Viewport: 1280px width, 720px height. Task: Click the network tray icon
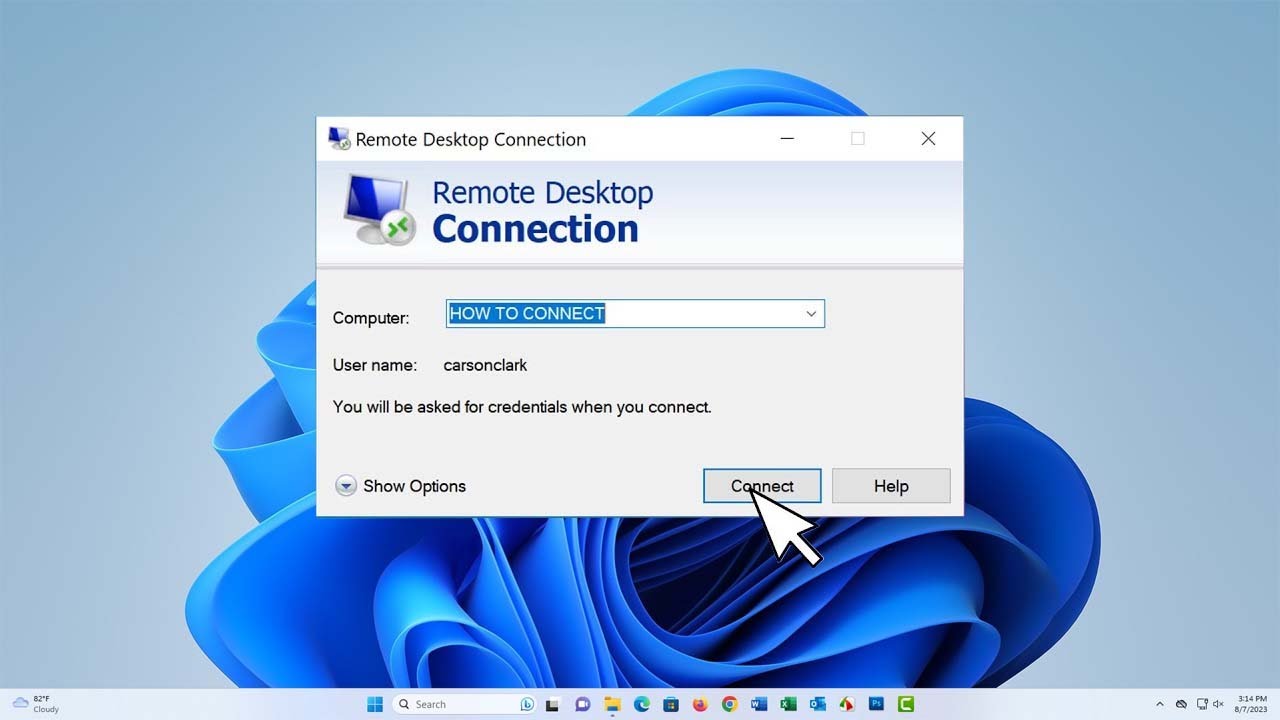[1202, 704]
